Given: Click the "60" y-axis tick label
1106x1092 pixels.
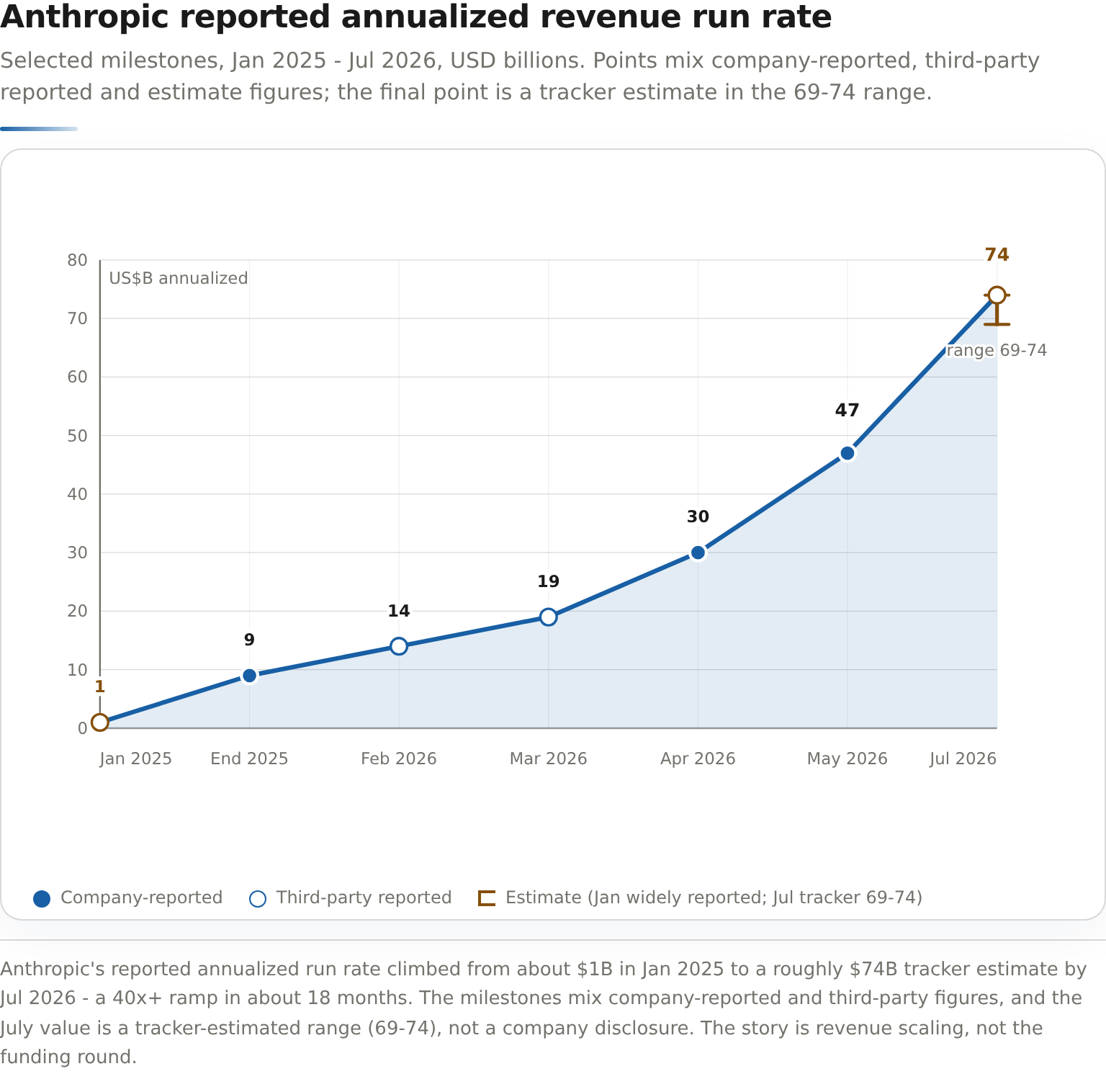Looking at the screenshot, I should point(78,377).
